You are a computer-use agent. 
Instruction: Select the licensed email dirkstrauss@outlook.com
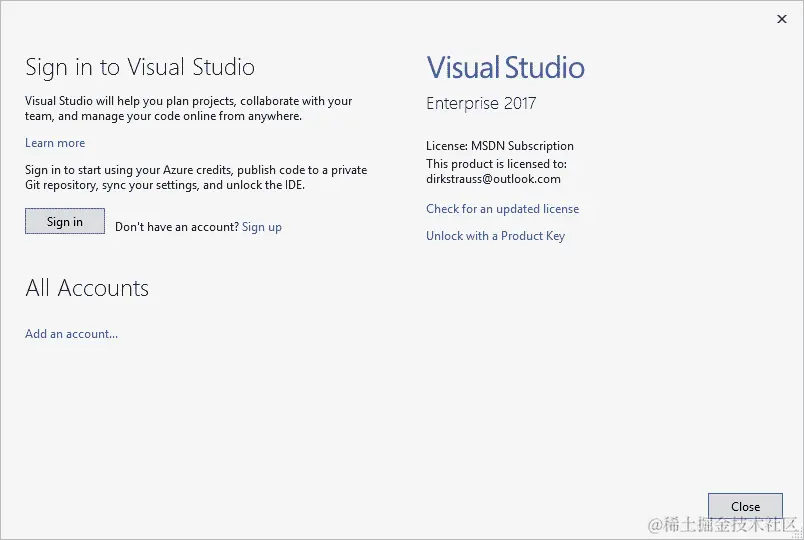click(493, 179)
